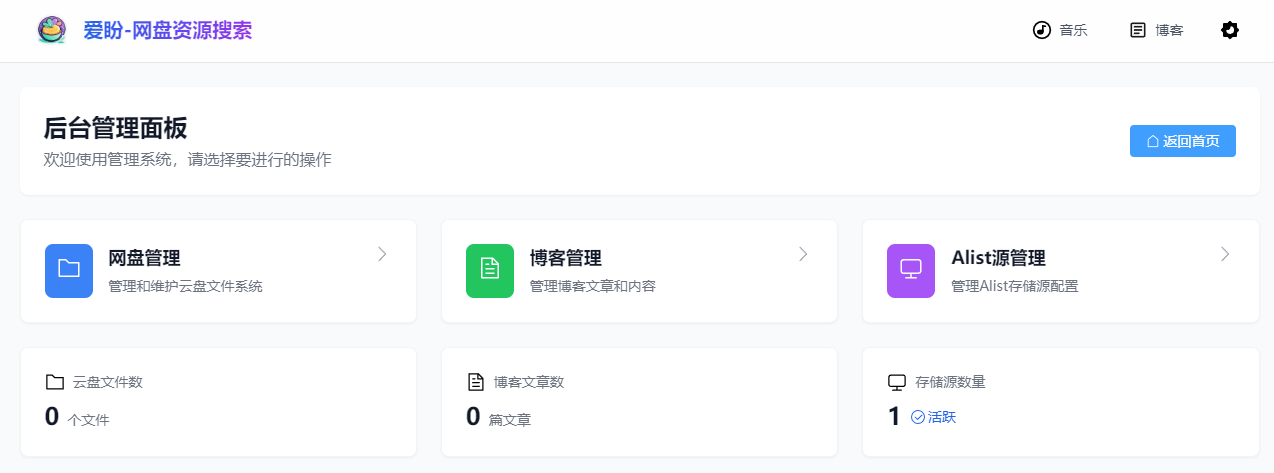This screenshot has width=1274, height=473.
Task: Click the green document icon for 博客管理
Action: coord(490,271)
